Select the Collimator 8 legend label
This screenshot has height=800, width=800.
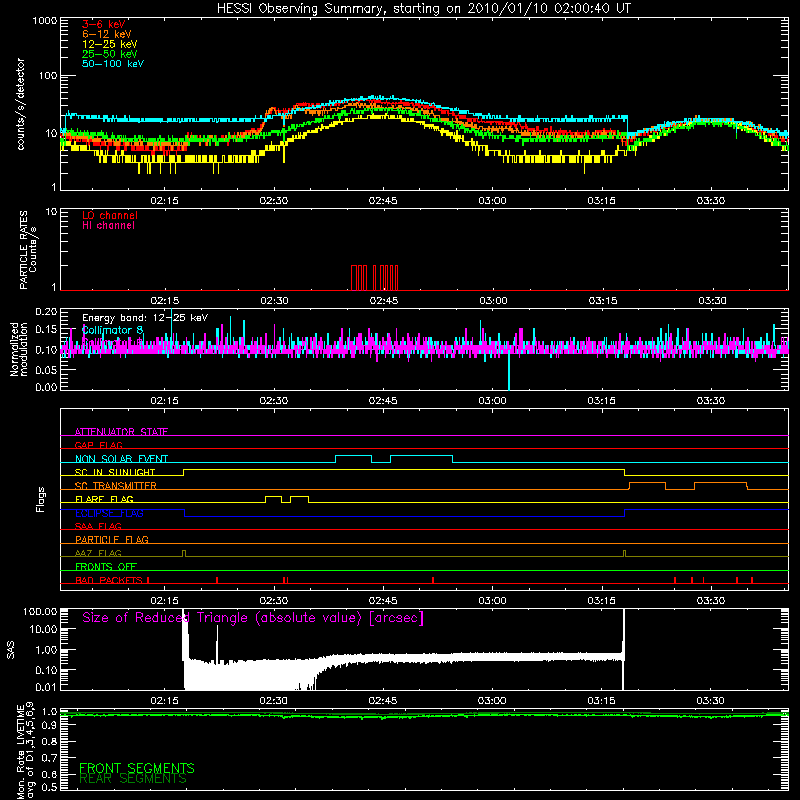(113, 330)
